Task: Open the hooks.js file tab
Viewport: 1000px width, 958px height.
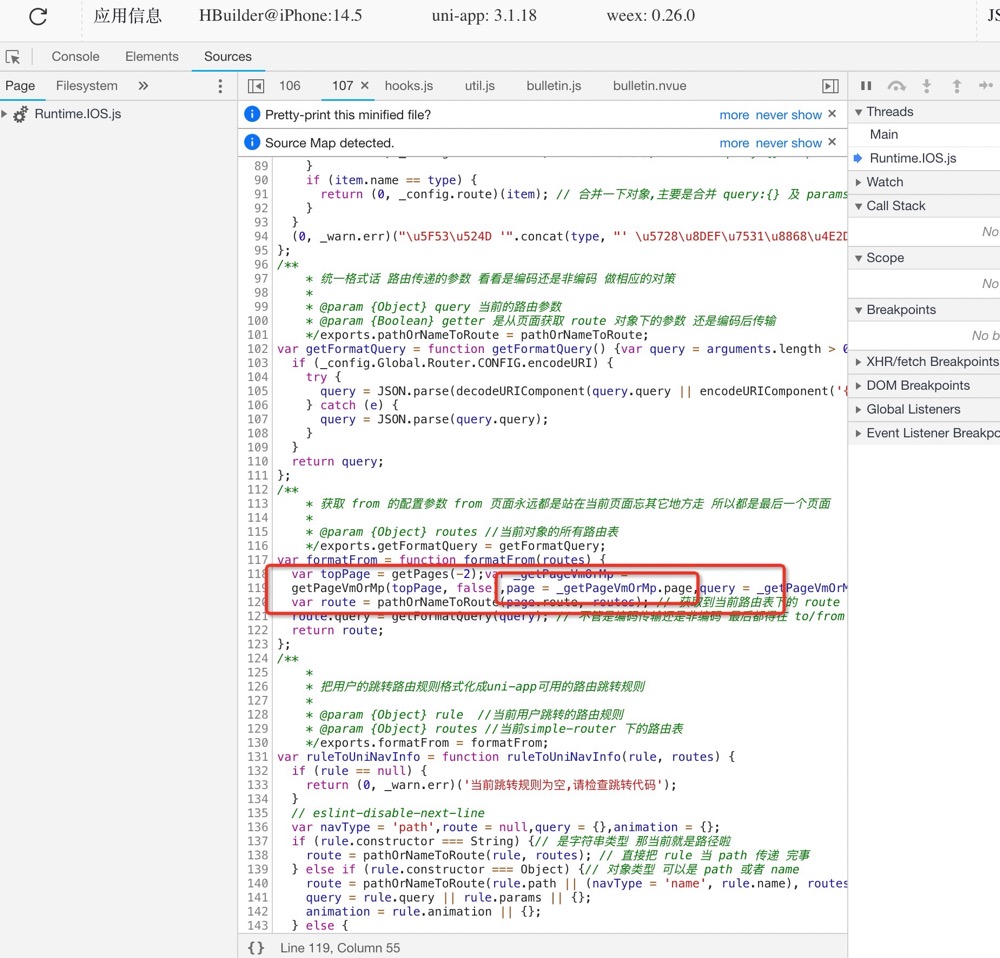Action: (408, 86)
